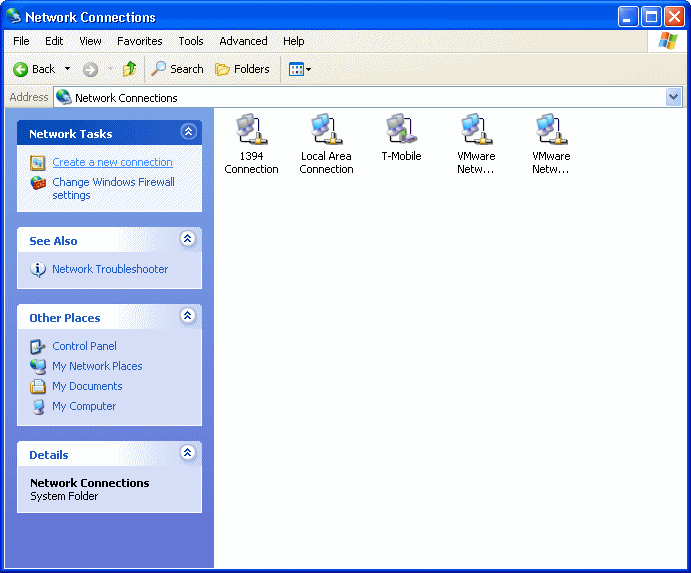Select the 1394 Connection icon
Image resolution: width=691 pixels, height=573 pixels.
point(250,130)
